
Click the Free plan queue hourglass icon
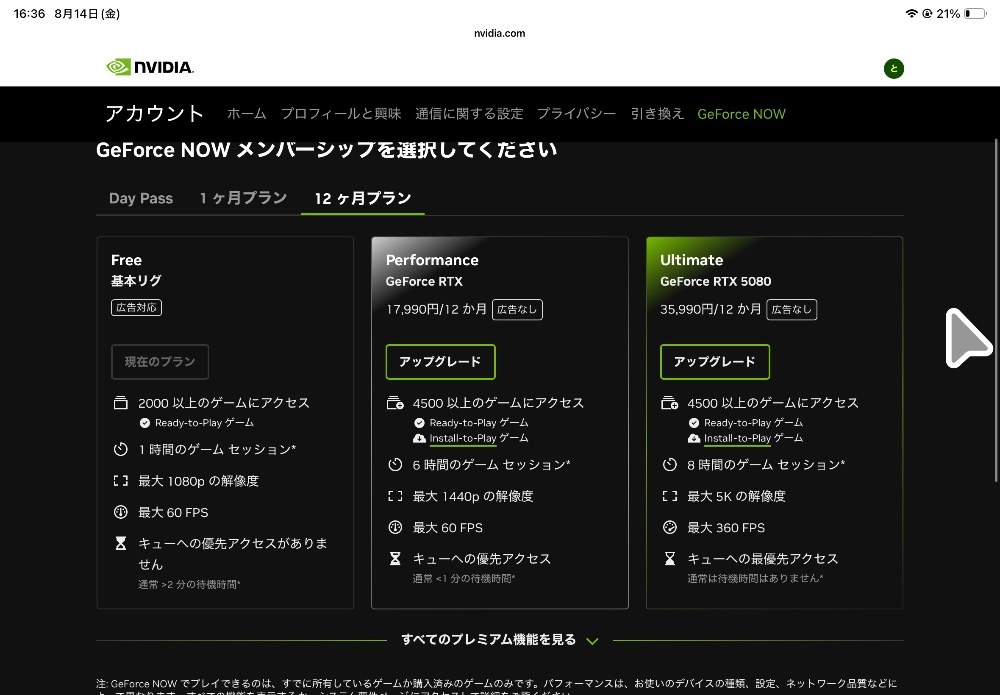121,543
